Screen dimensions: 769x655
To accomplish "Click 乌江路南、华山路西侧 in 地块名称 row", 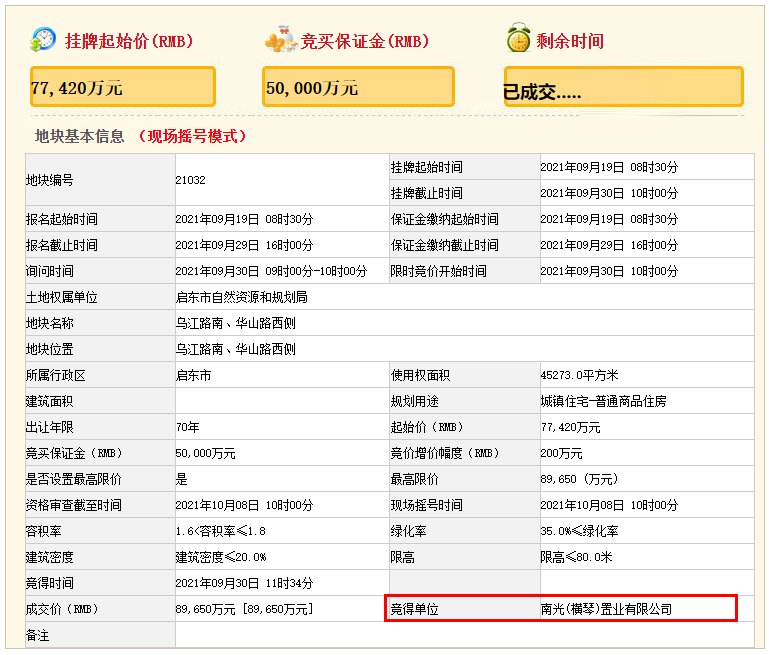I will point(235,323).
